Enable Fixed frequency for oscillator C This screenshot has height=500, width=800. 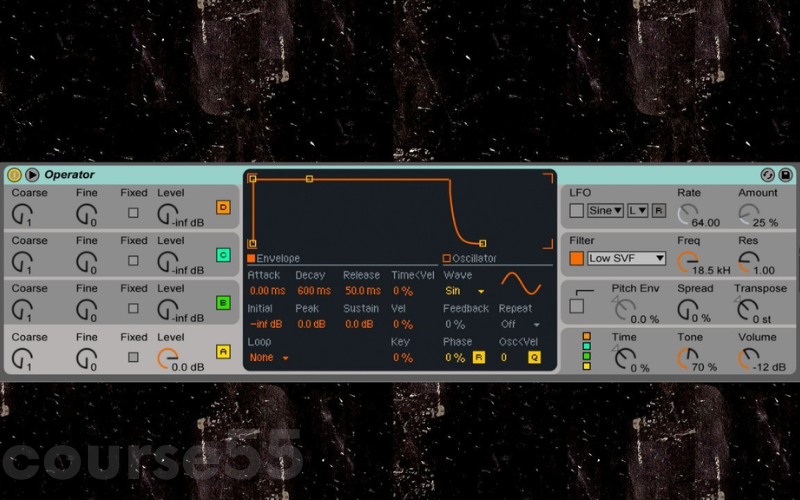[x=133, y=261]
